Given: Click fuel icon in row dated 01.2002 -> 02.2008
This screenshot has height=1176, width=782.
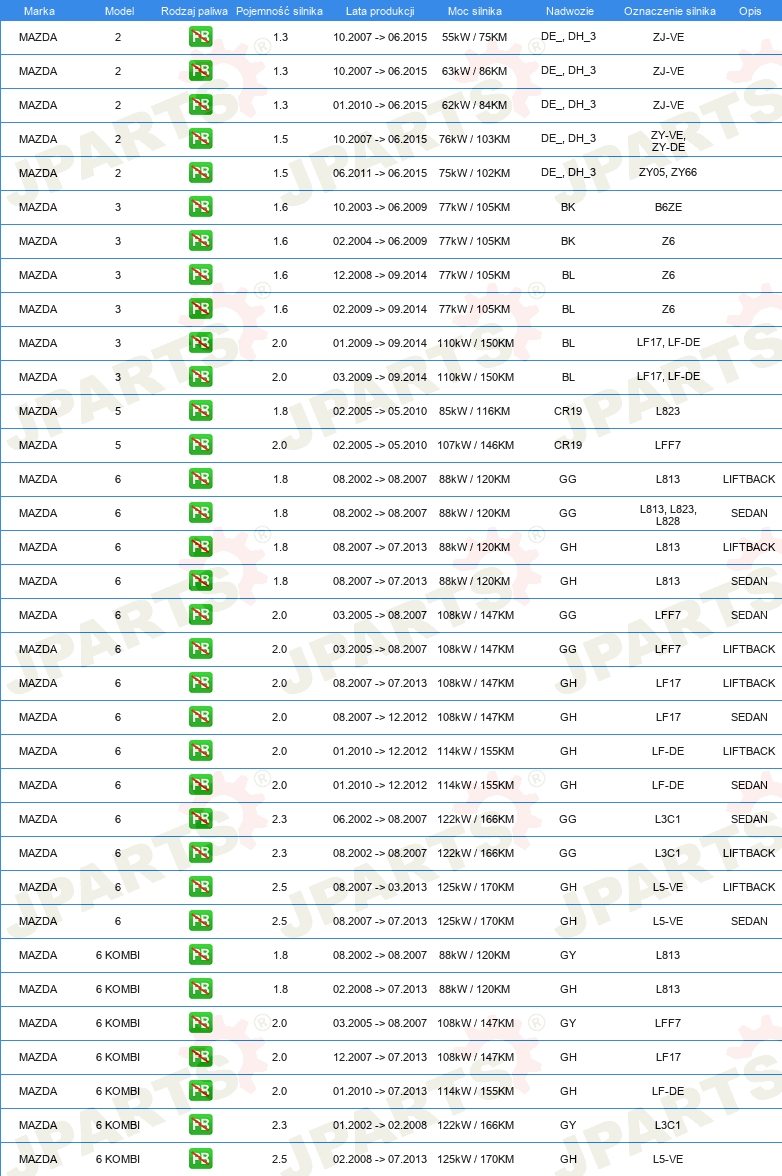Looking at the screenshot, I should 200,1125.
